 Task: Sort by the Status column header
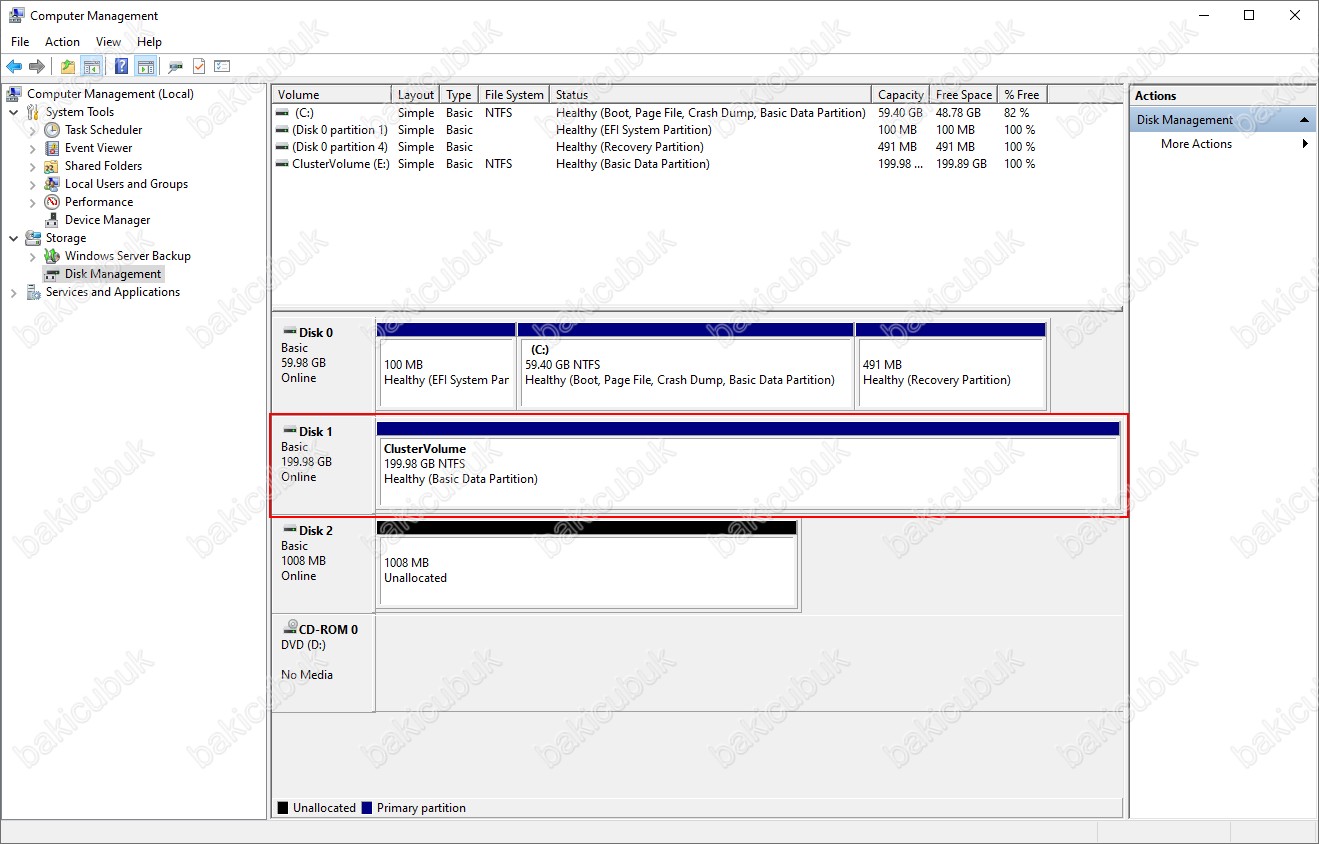point(711,95)
